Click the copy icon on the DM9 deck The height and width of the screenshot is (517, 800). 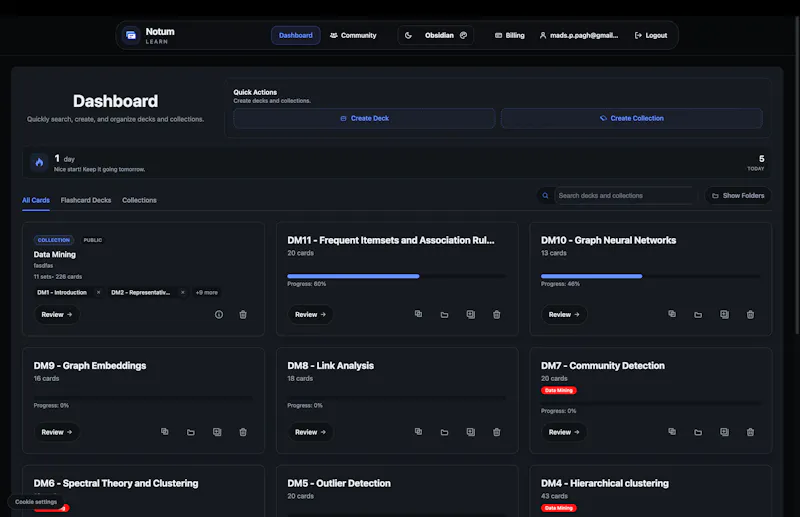(165, 431)
